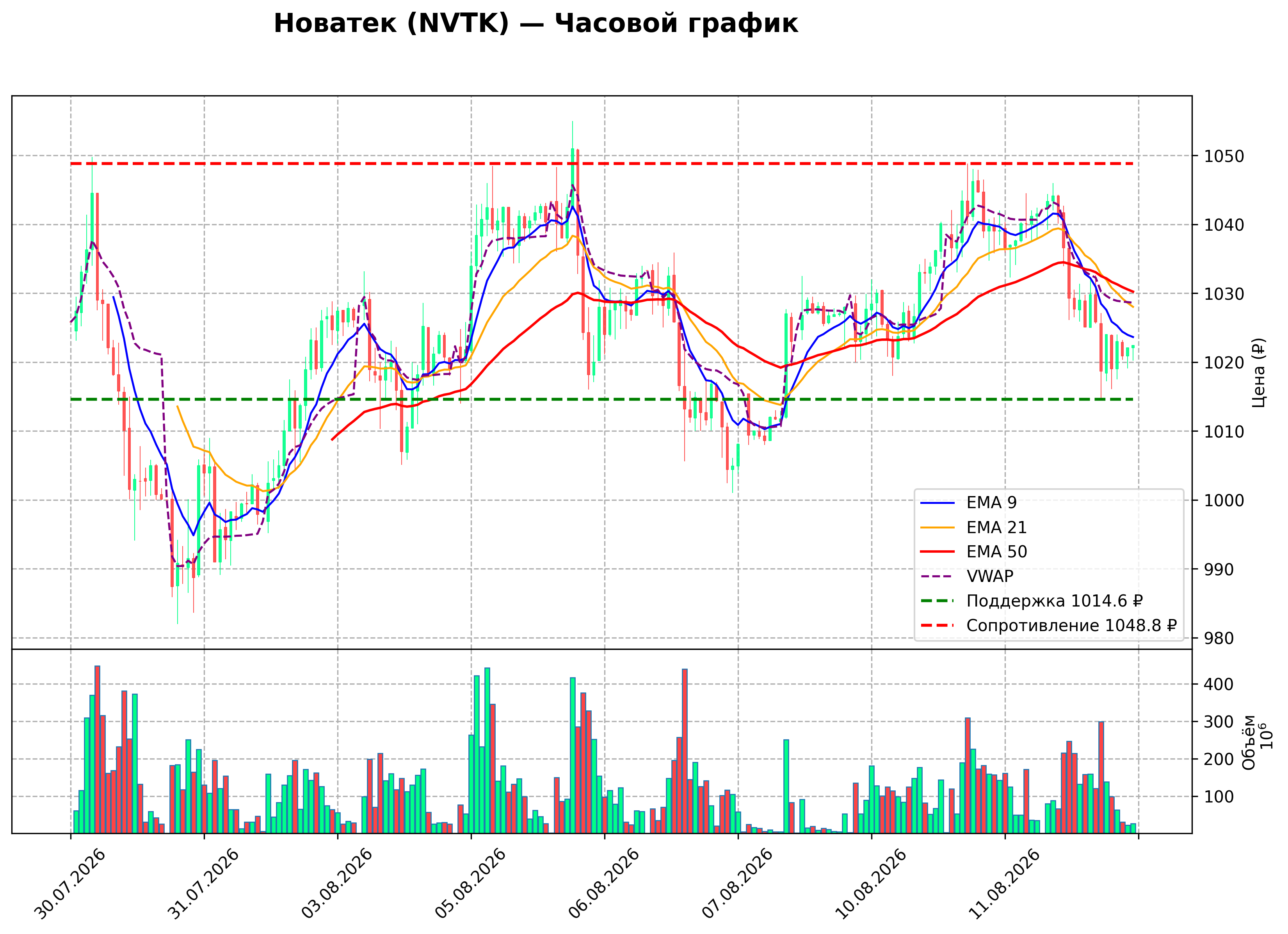
Task: Click the "10⁶" volume scale multiplier
Action: pyautogui.click(x=1266, y=736)
